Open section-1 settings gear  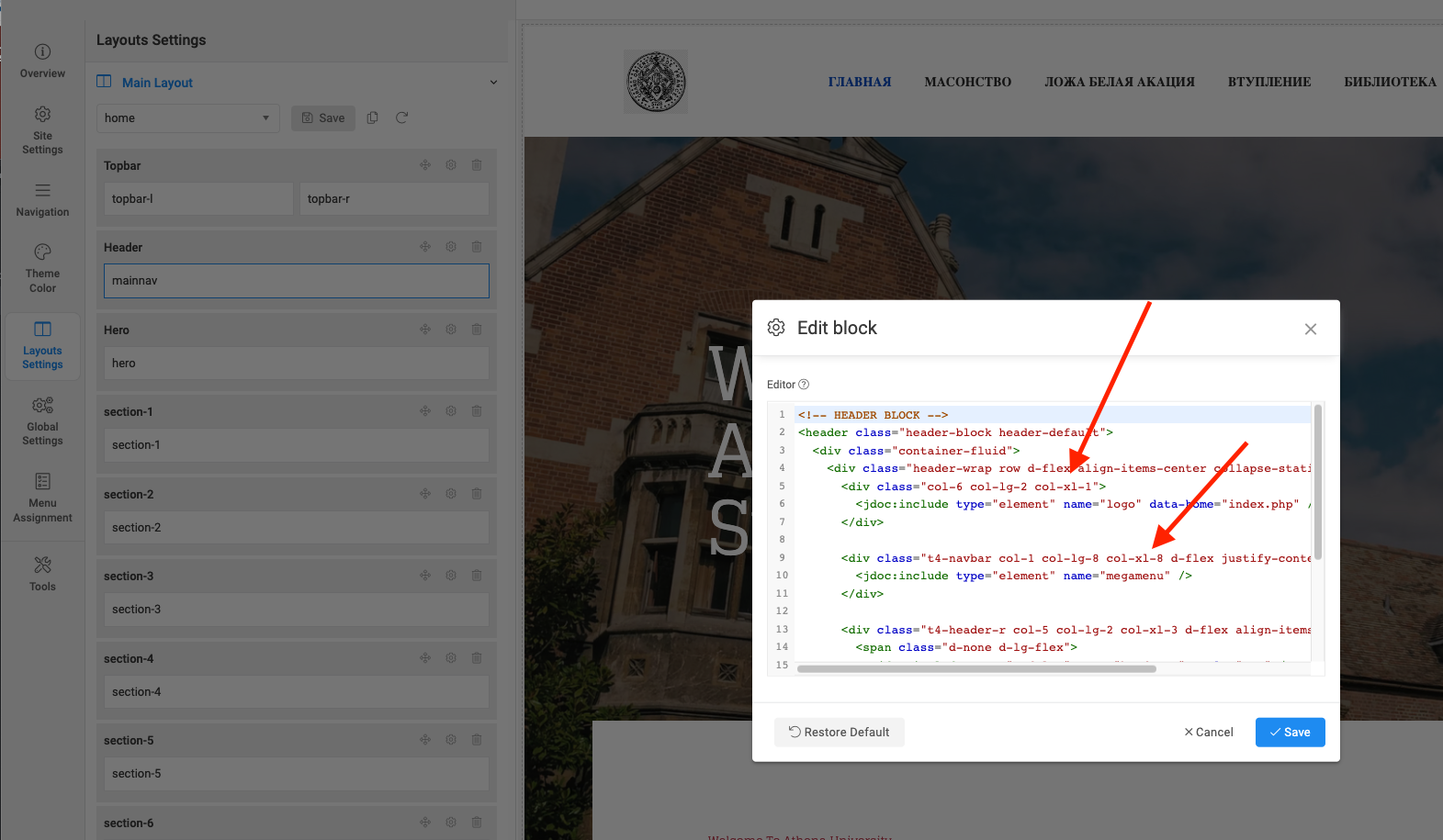[x=451, y=411]
